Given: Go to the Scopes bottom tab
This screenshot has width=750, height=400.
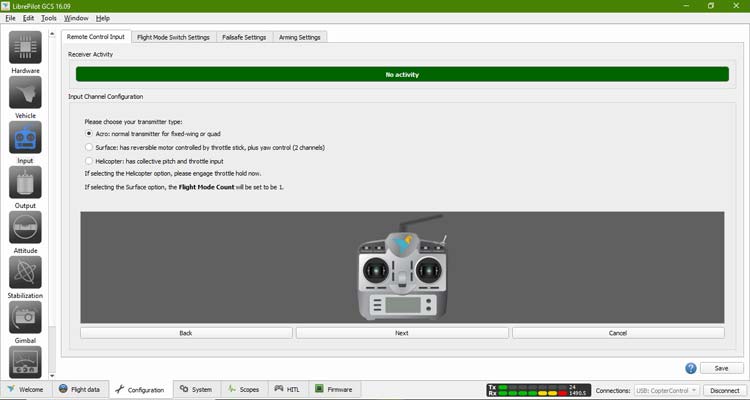Looking at the screenshot, I should pos(243,389).
